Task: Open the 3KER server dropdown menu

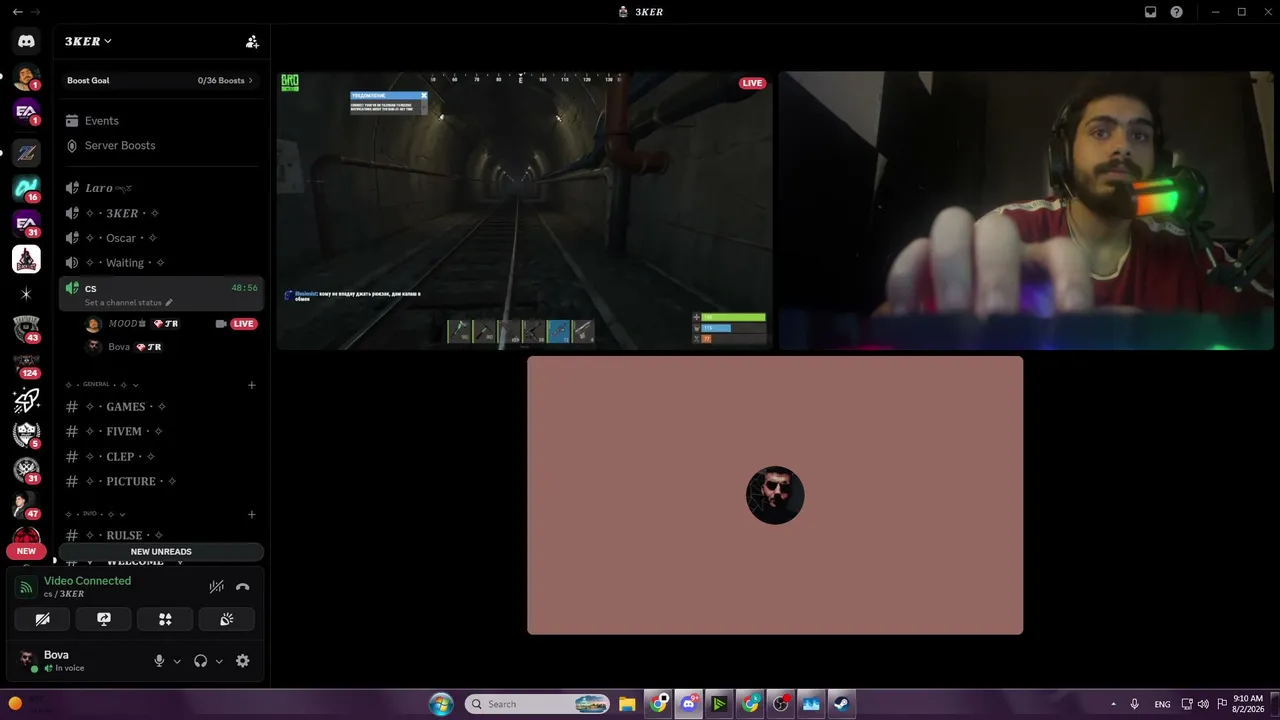Action: pyautogui.click(x=88, y=42)
